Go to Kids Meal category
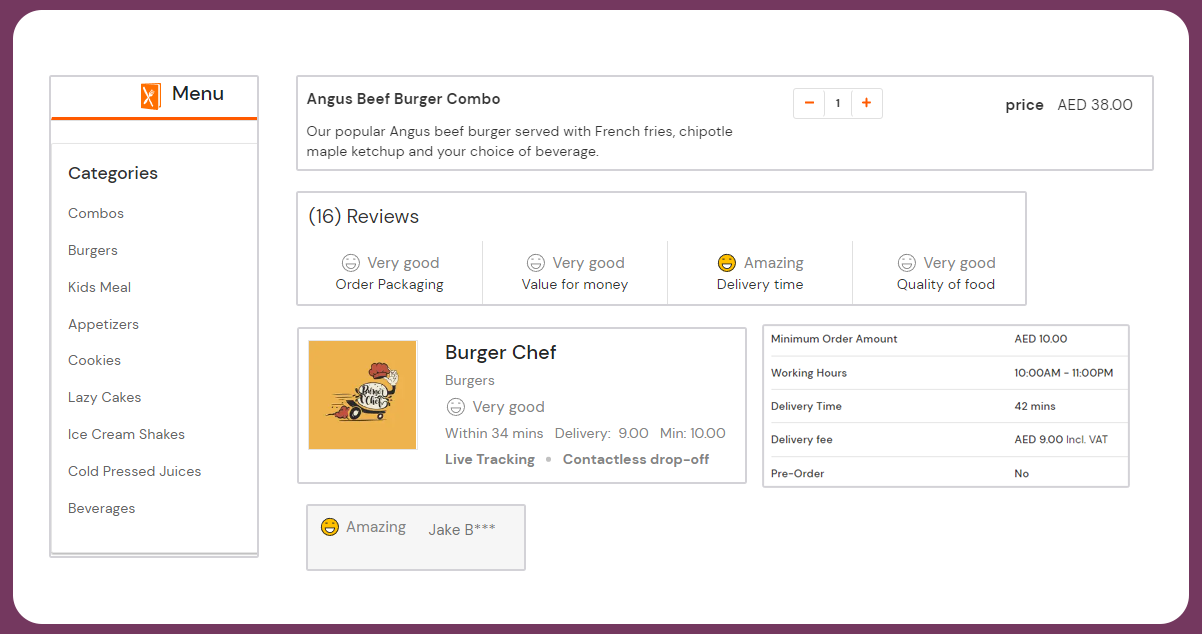 99,287
